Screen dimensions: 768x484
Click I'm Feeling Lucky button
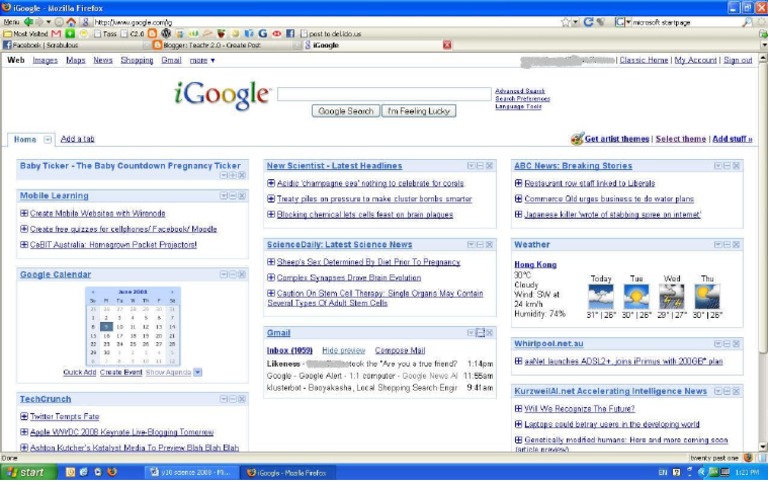coord(419,111)
